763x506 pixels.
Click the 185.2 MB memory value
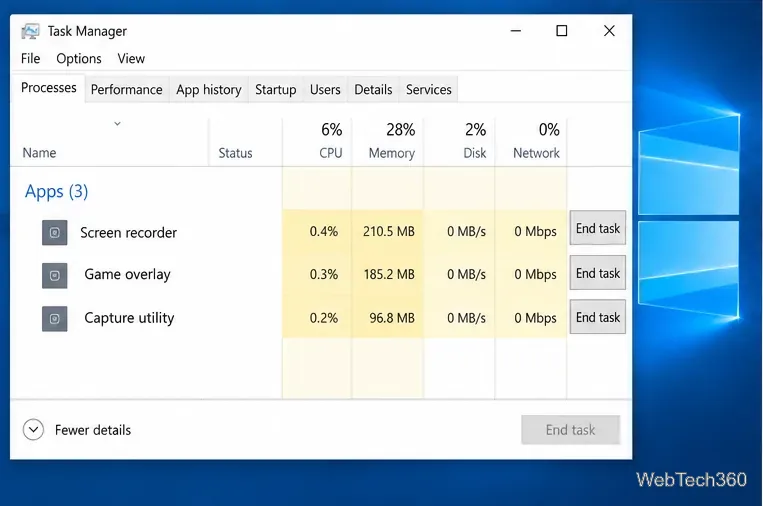389,274
